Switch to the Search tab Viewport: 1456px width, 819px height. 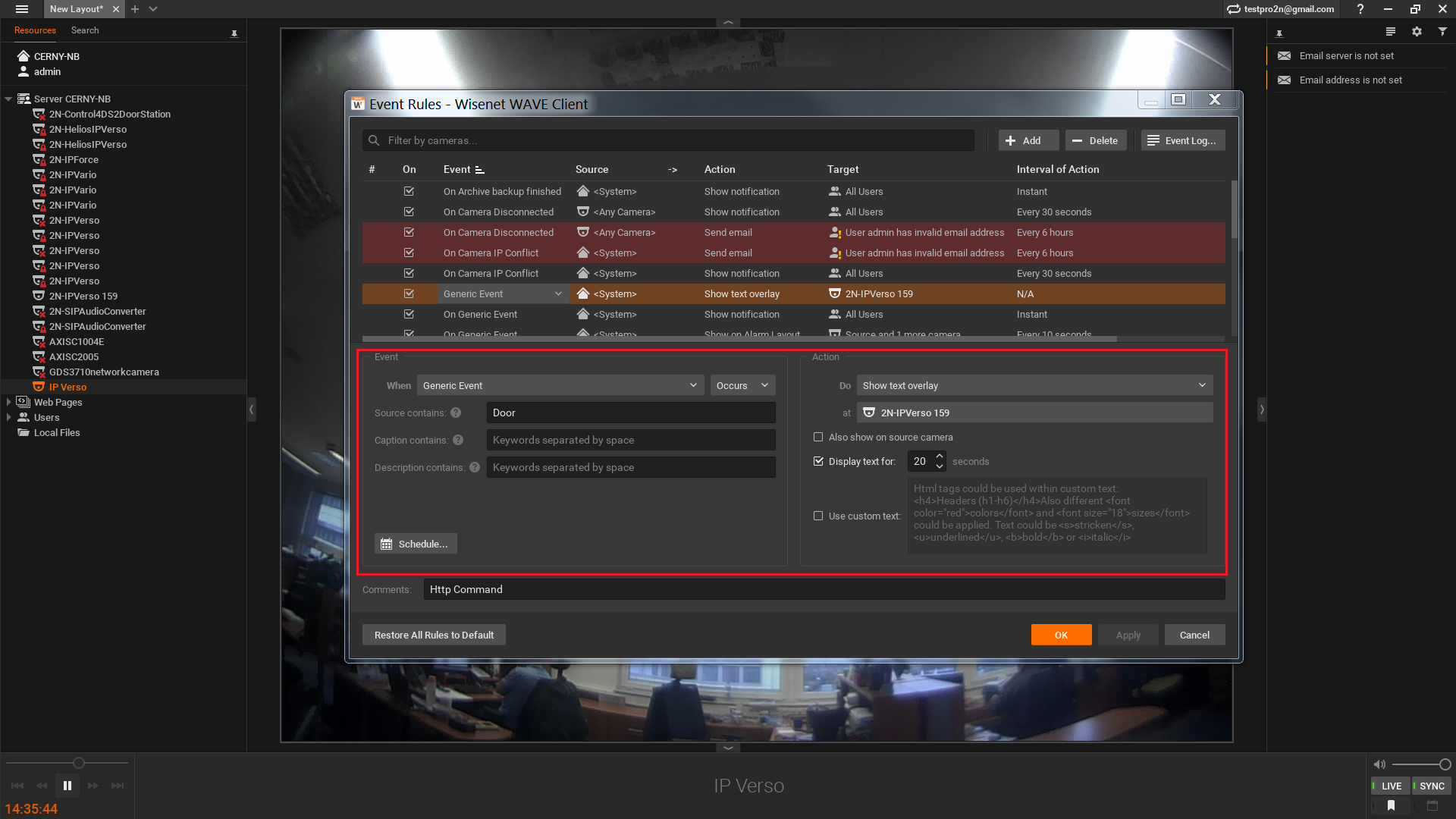85,30
